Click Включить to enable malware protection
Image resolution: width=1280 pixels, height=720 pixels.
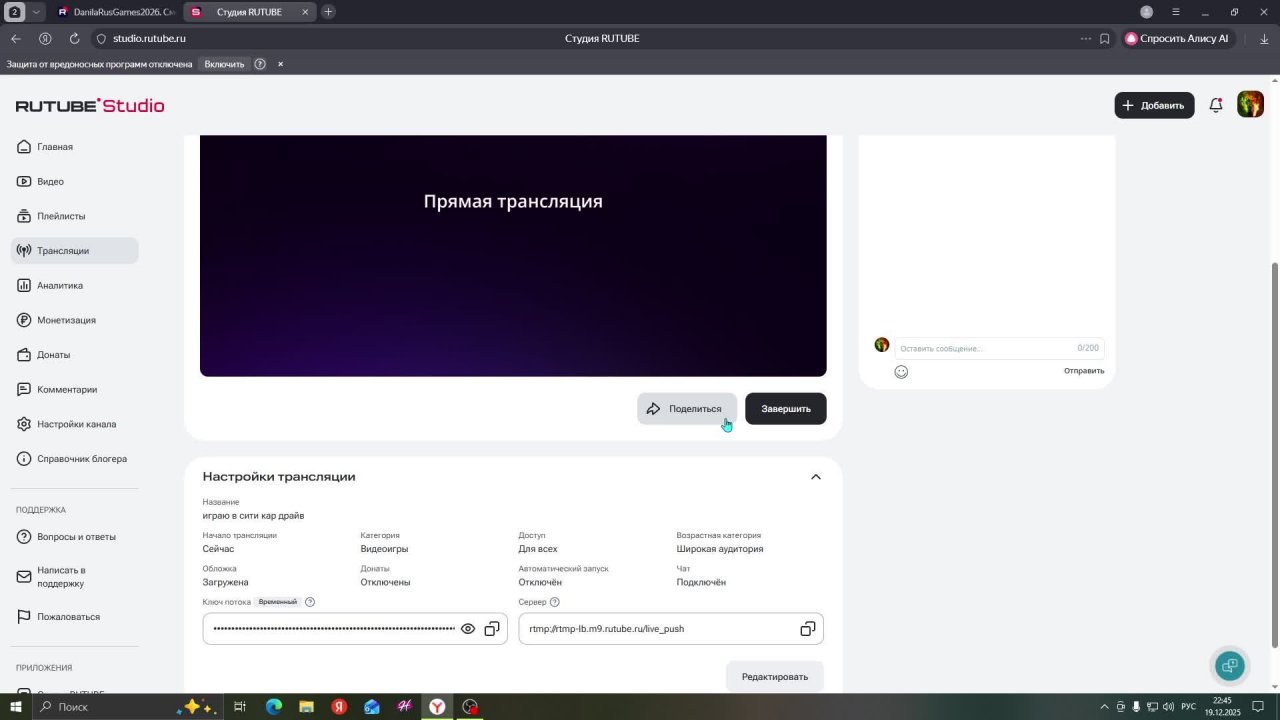[x=224, y=64]
